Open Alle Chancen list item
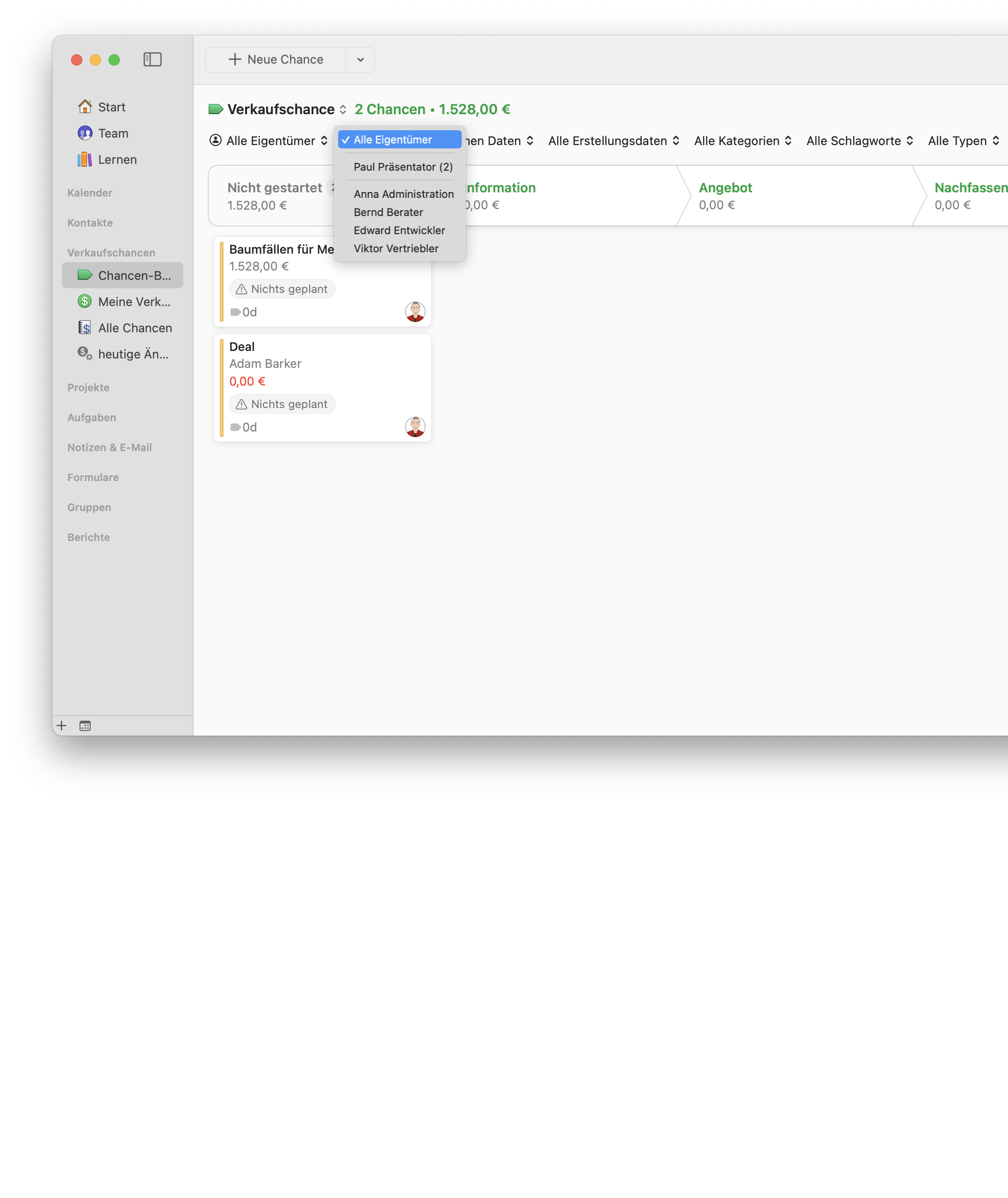Screen dimensions: 1008x1198 click(134, 328)
